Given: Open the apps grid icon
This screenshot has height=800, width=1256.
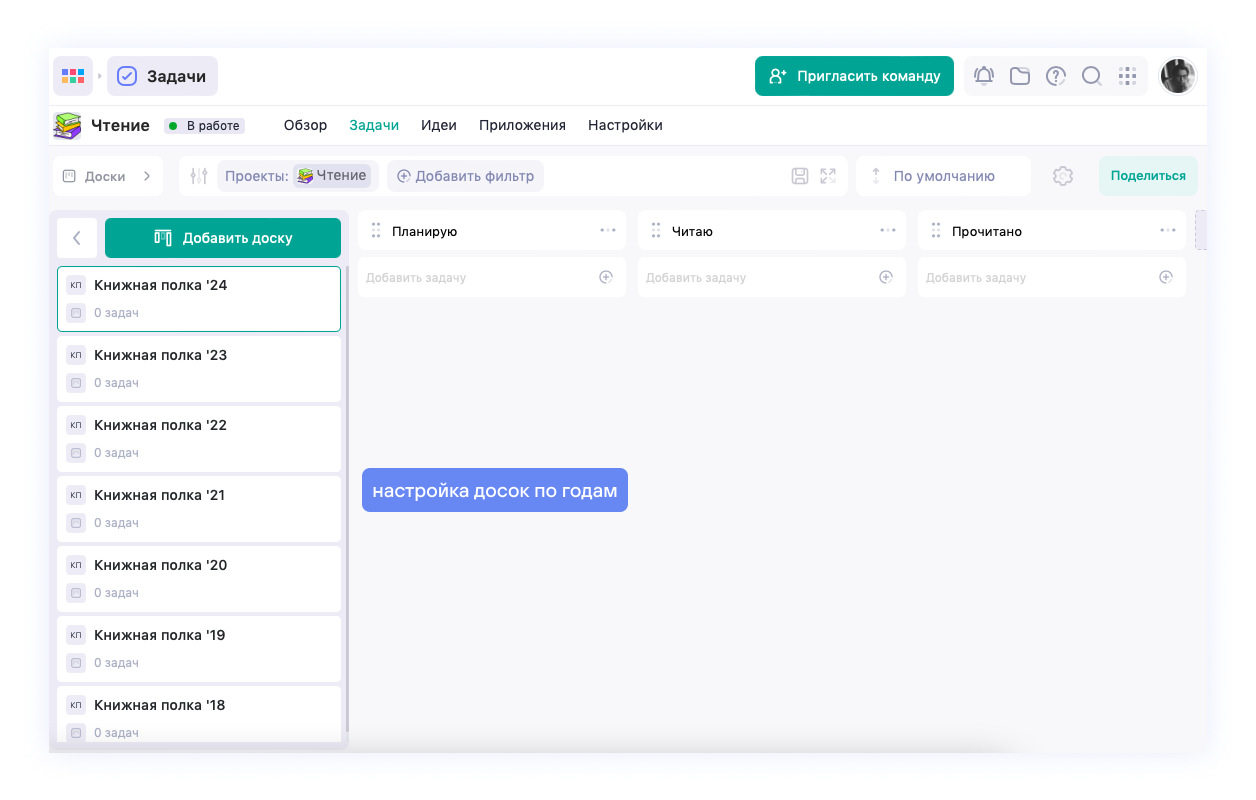Looking at the screenshot, I should click(x=1128, y=76).
